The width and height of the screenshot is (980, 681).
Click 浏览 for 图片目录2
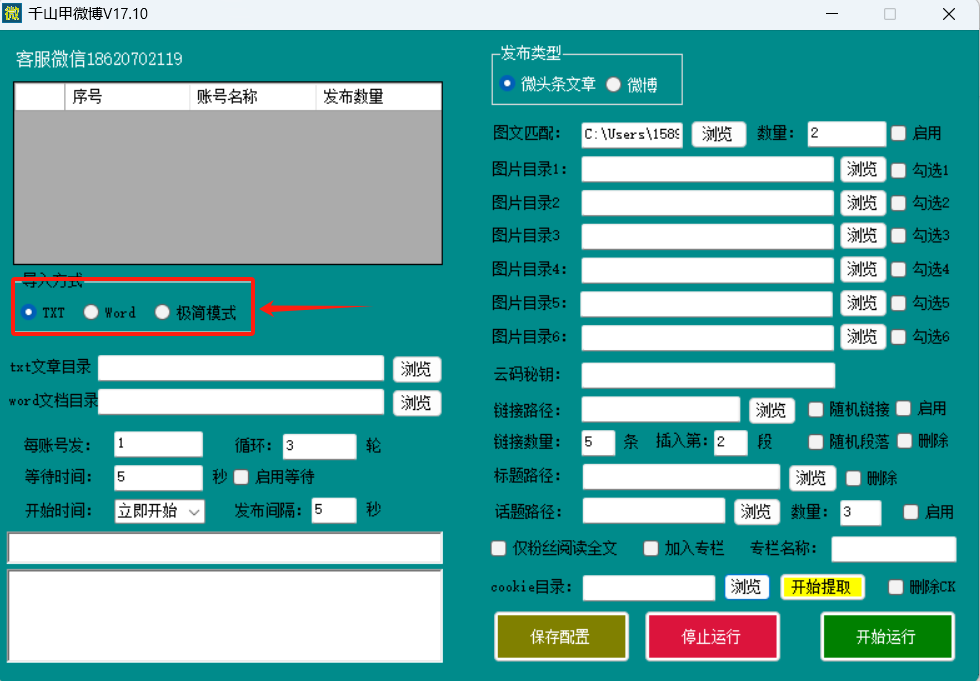[862, 203]
